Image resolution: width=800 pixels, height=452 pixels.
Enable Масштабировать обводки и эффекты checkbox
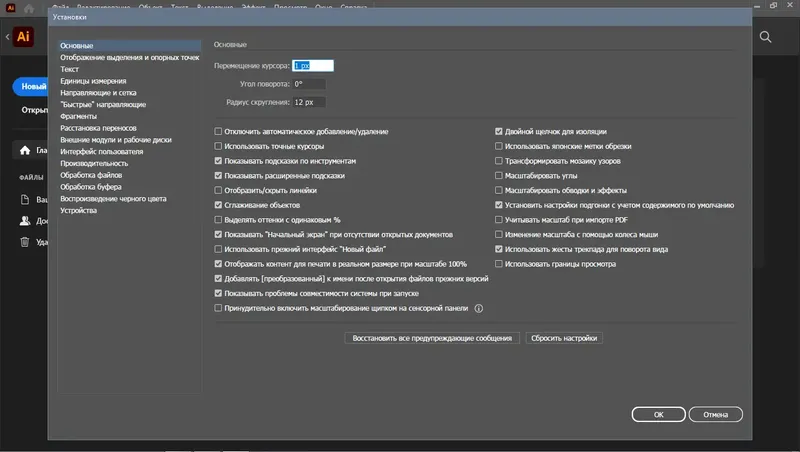pos(499,190)
